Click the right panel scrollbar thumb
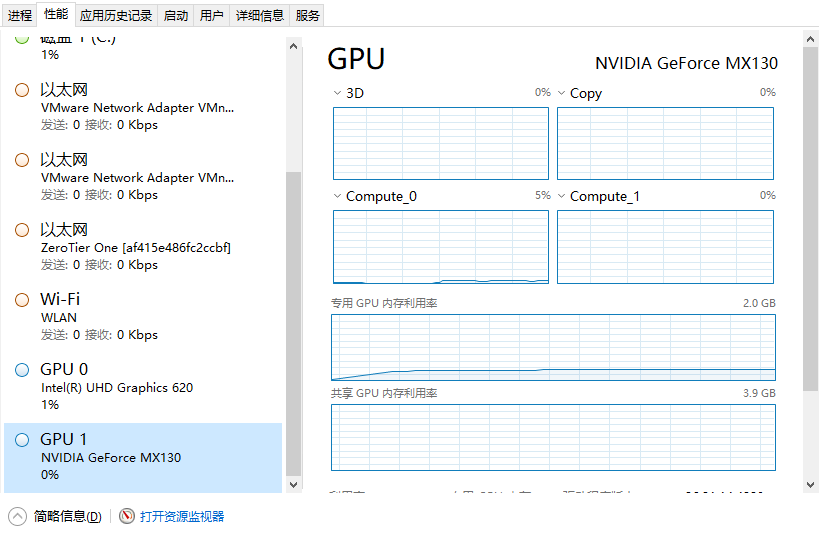 (x=810, y=219)
